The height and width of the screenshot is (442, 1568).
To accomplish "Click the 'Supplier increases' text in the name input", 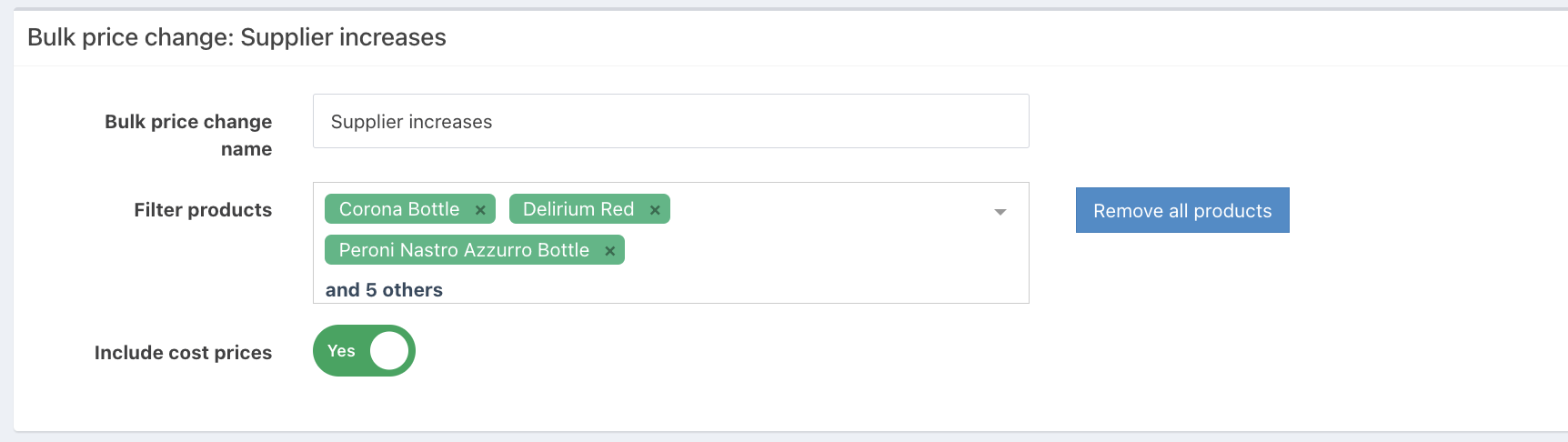I will coord(411,122).
